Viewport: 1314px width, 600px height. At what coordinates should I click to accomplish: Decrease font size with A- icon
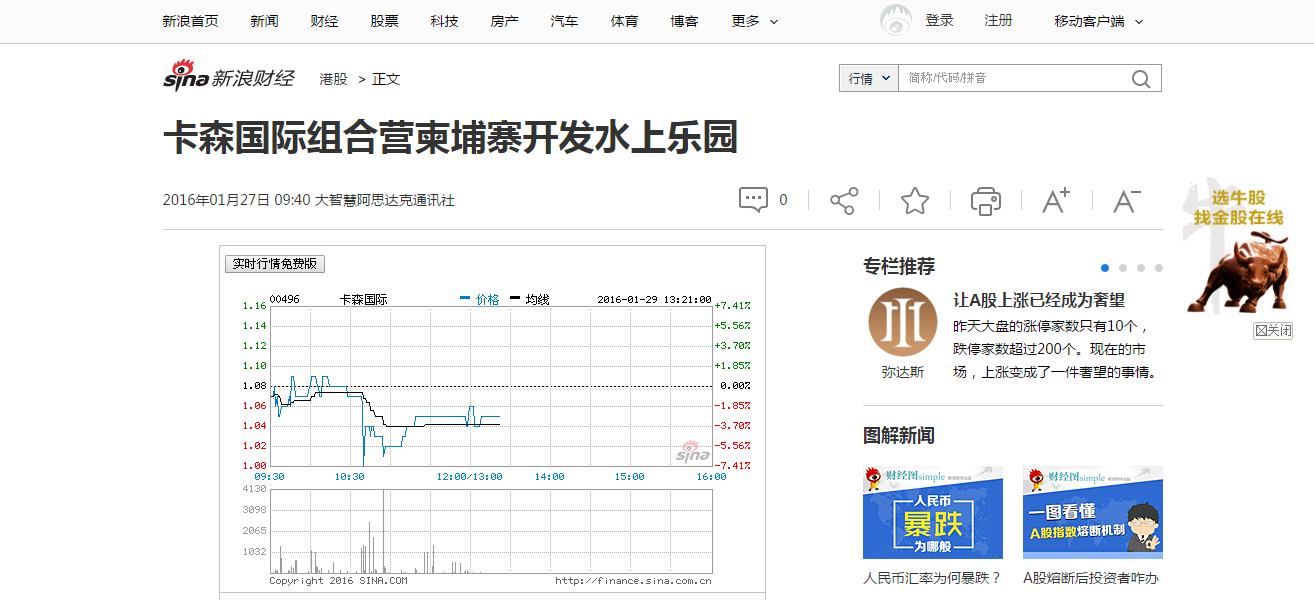1127,200
